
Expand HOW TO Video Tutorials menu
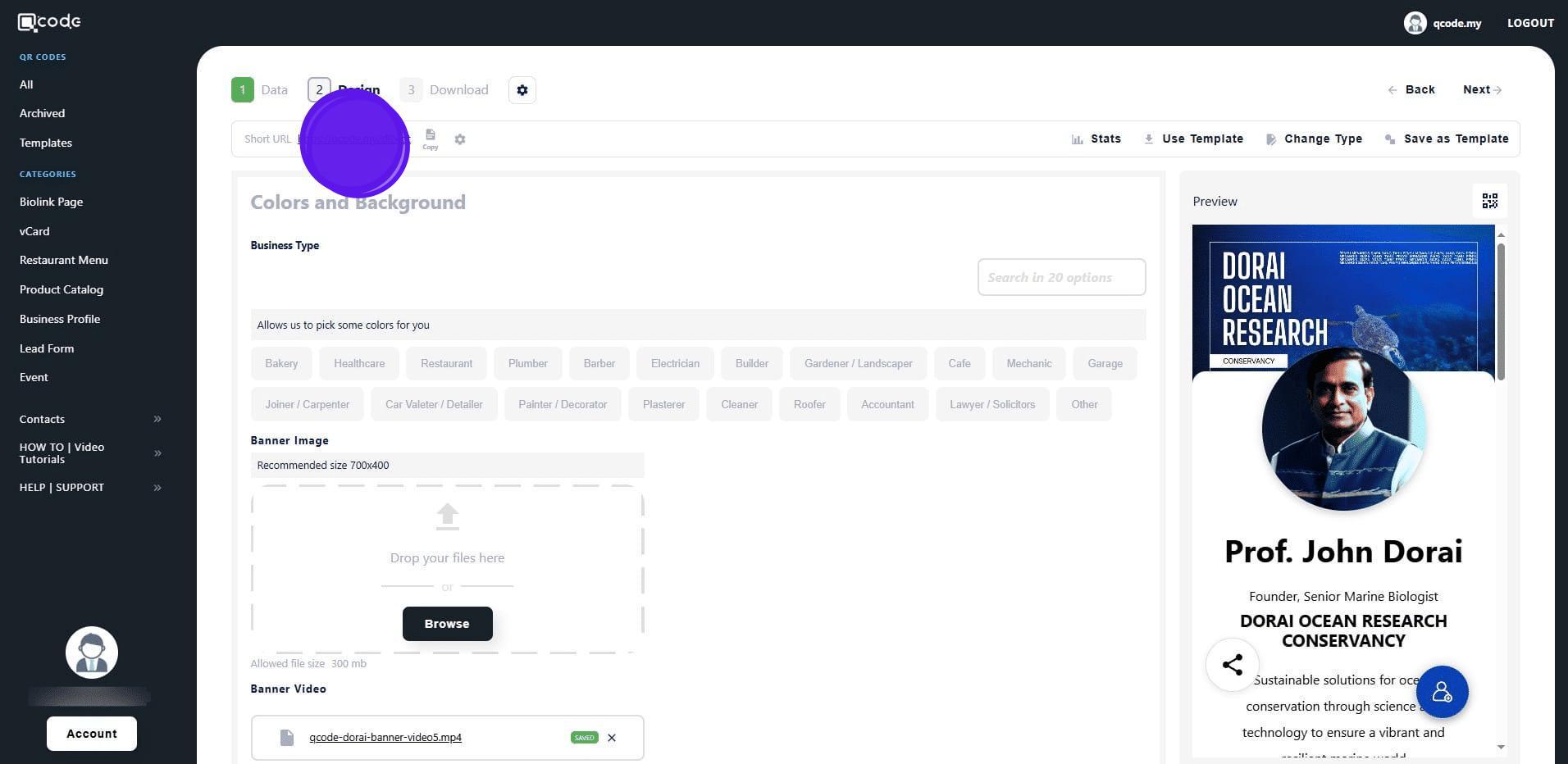[x=90, y=453]
